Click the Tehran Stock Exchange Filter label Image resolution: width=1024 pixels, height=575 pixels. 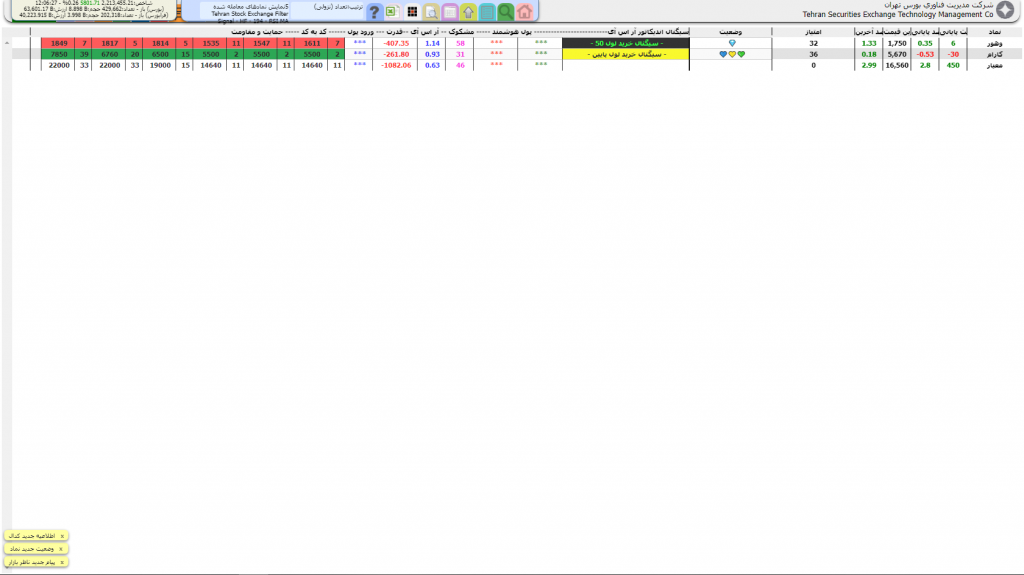pos(249,14)
